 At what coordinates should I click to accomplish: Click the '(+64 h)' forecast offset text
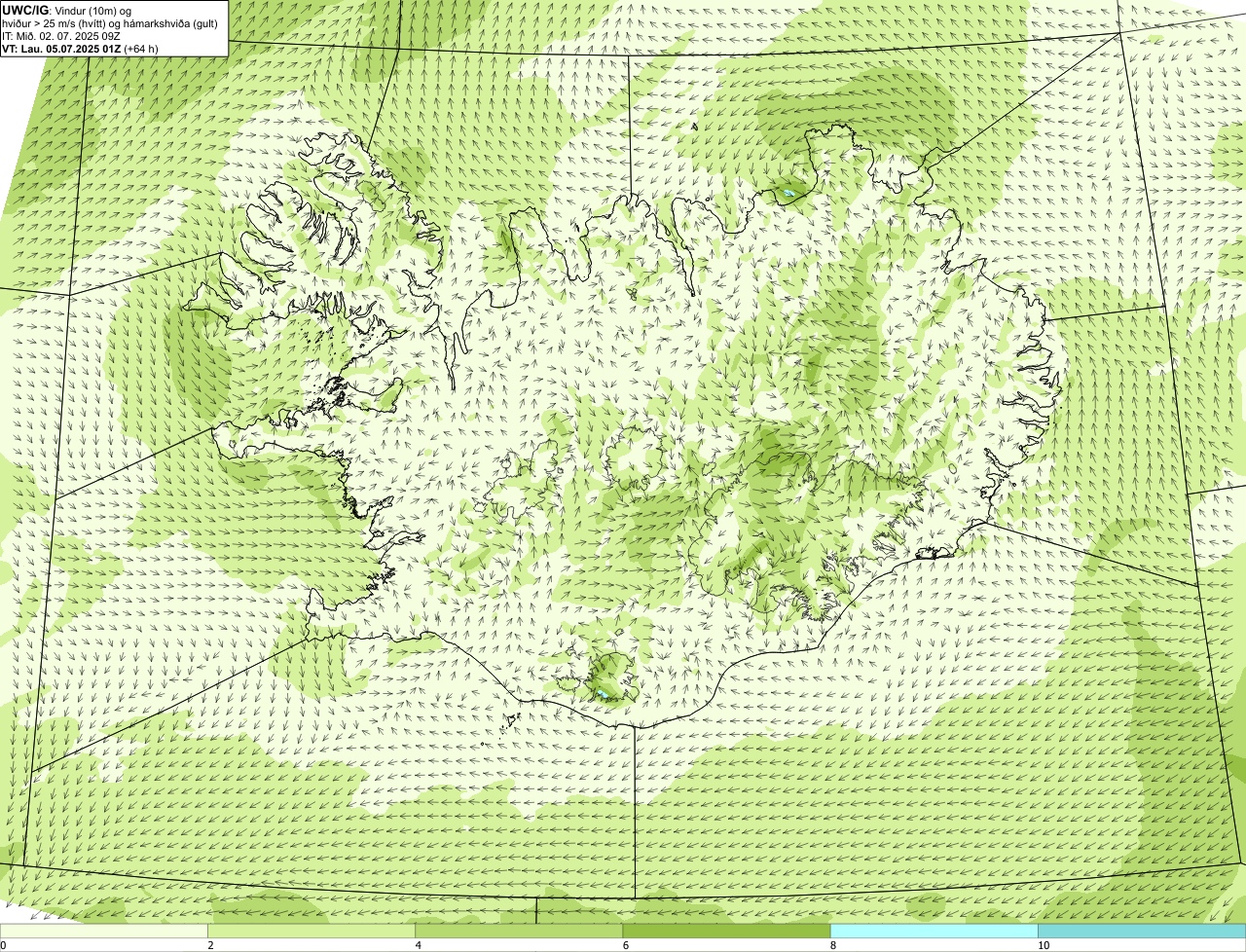tap(141, 48)
